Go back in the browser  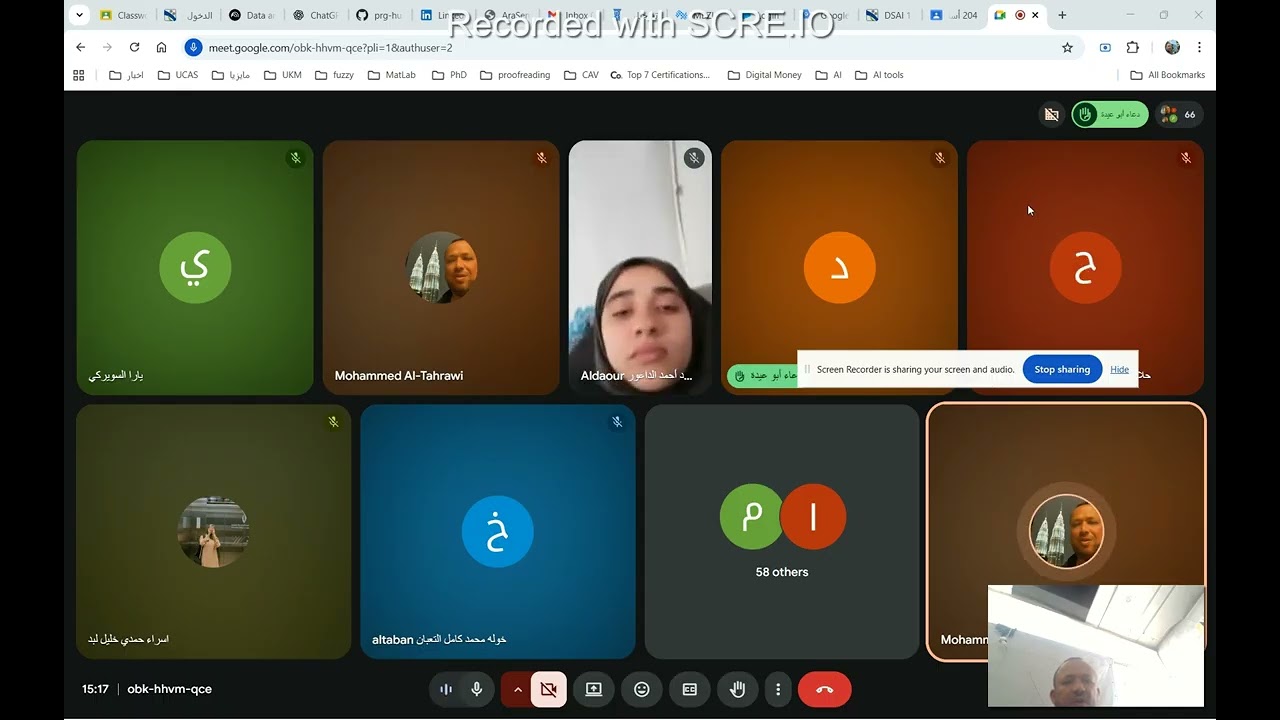(81, 47)
